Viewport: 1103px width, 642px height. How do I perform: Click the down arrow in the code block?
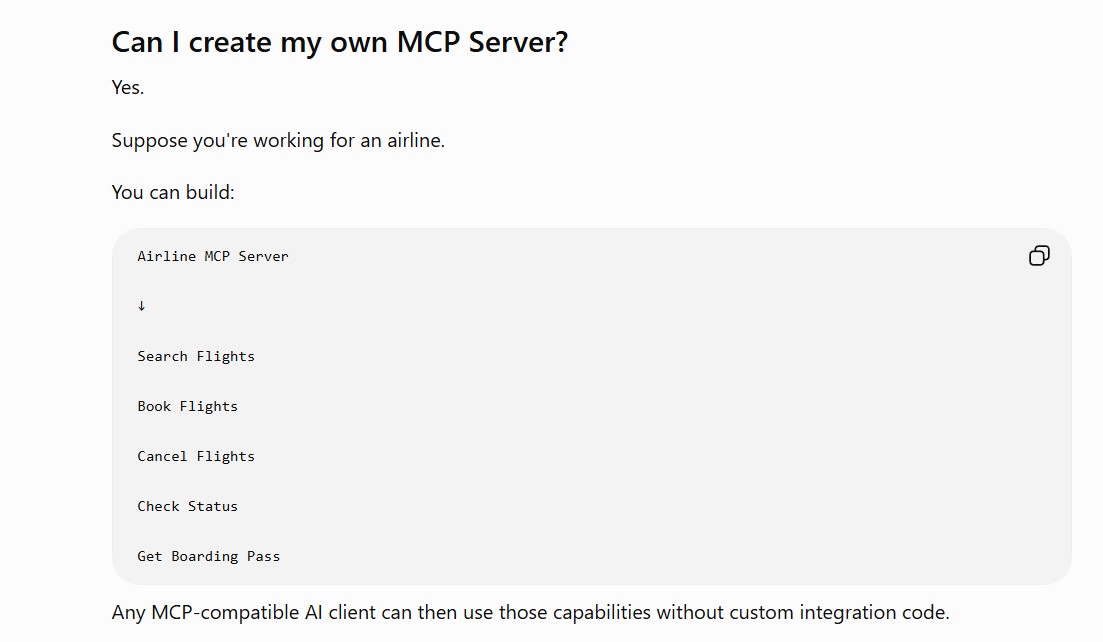pos(141,306)
